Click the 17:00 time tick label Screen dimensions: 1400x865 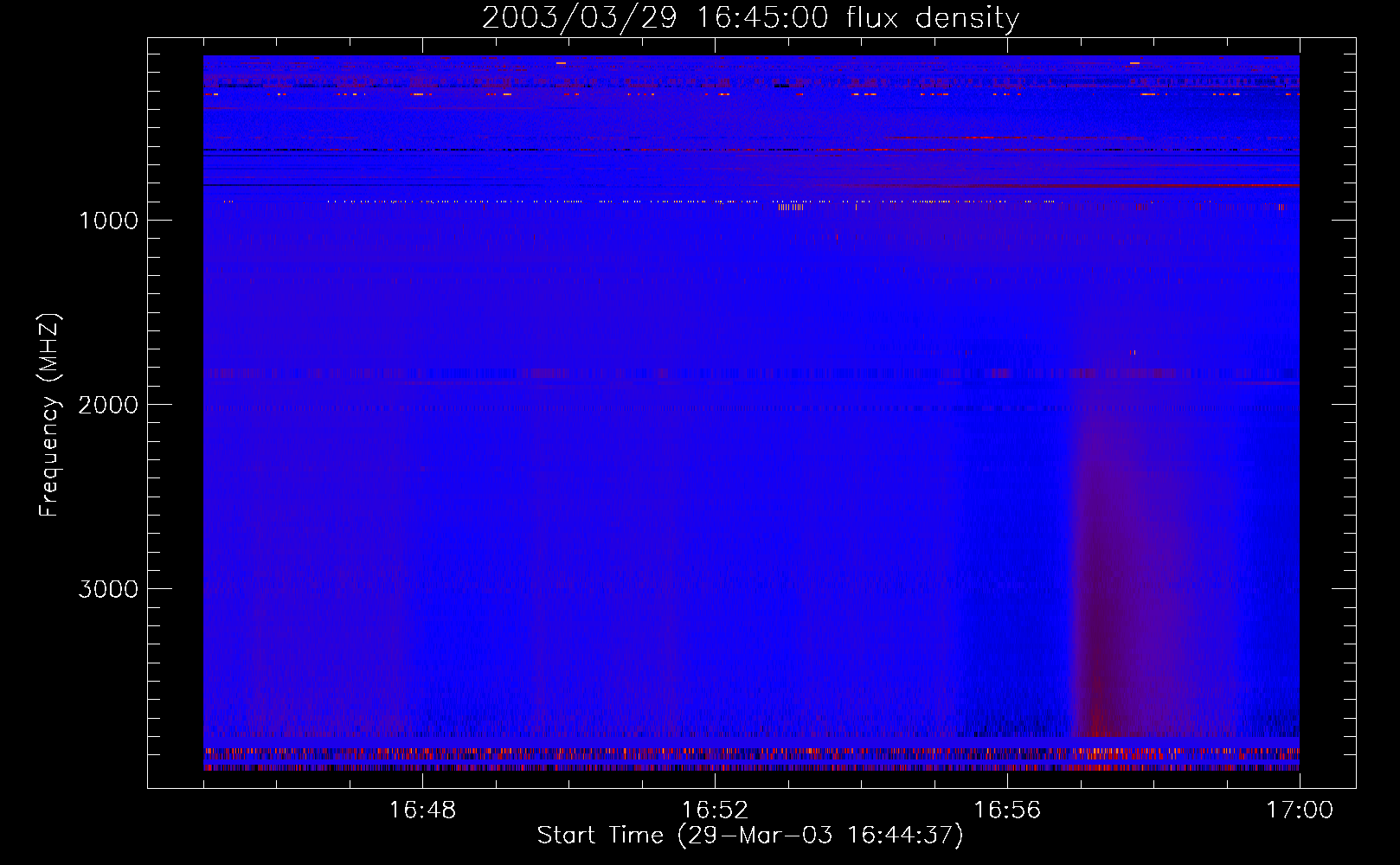coord(1300,810)
